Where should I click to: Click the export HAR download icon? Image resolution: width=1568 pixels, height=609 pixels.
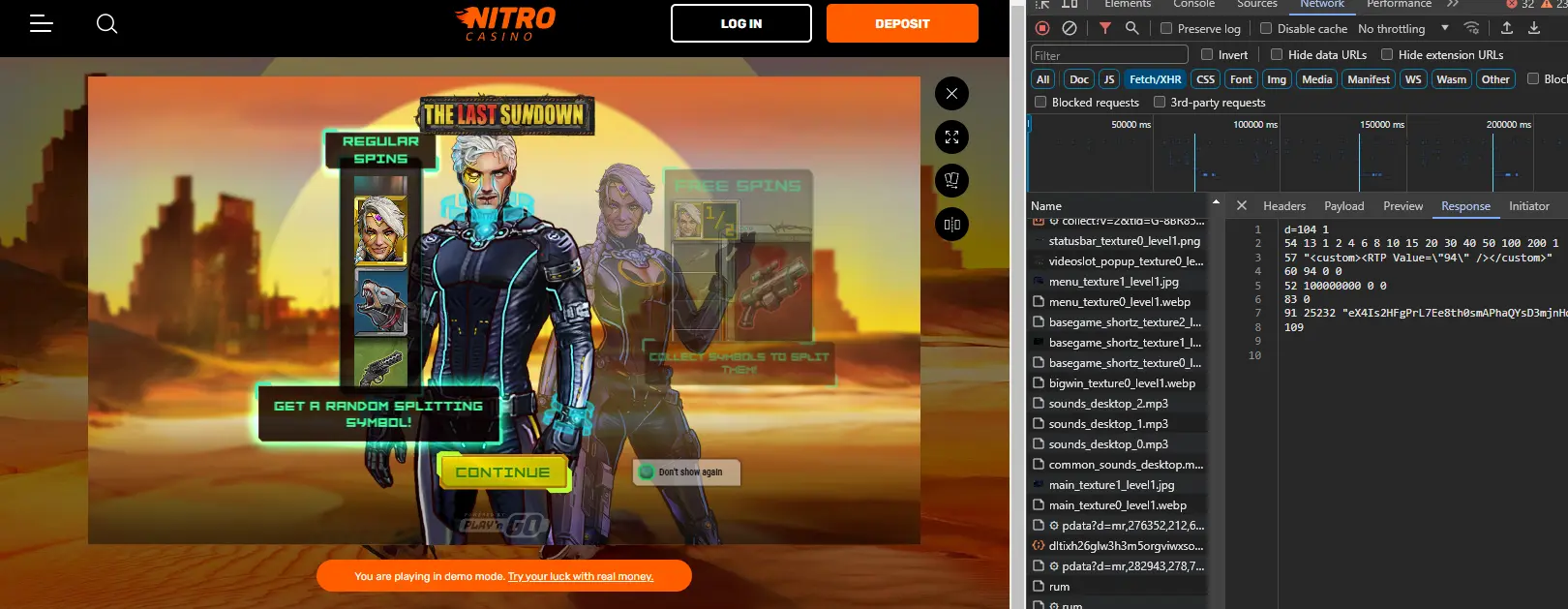(1534, 28)
